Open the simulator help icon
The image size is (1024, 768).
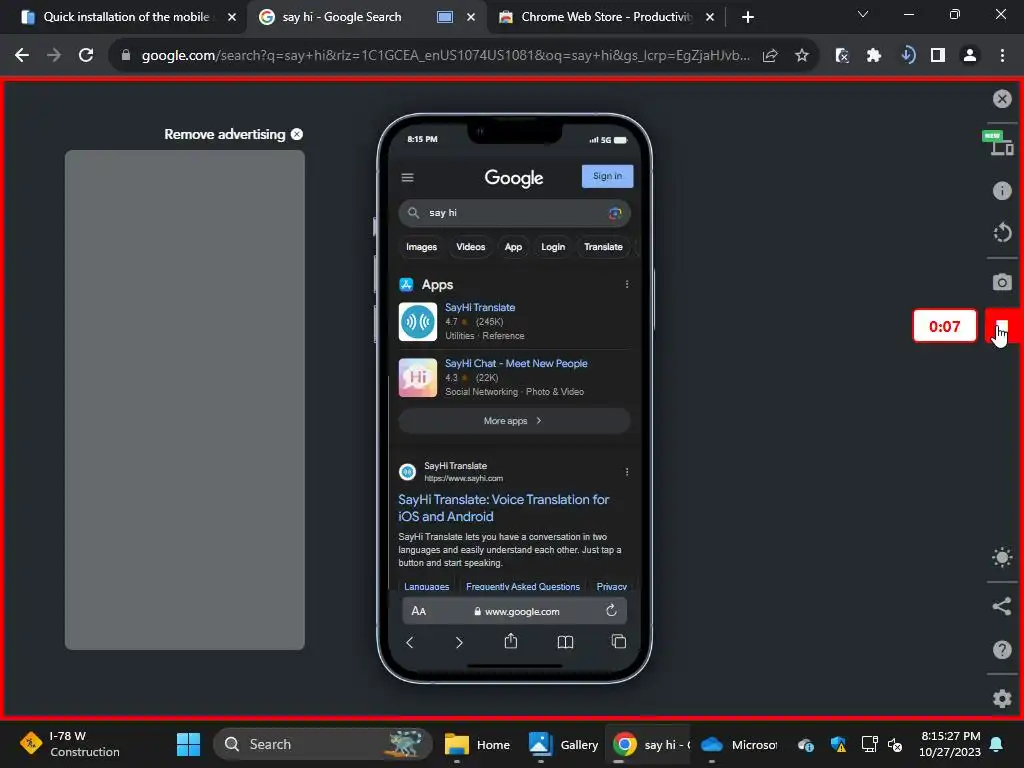pos(1002,650)
